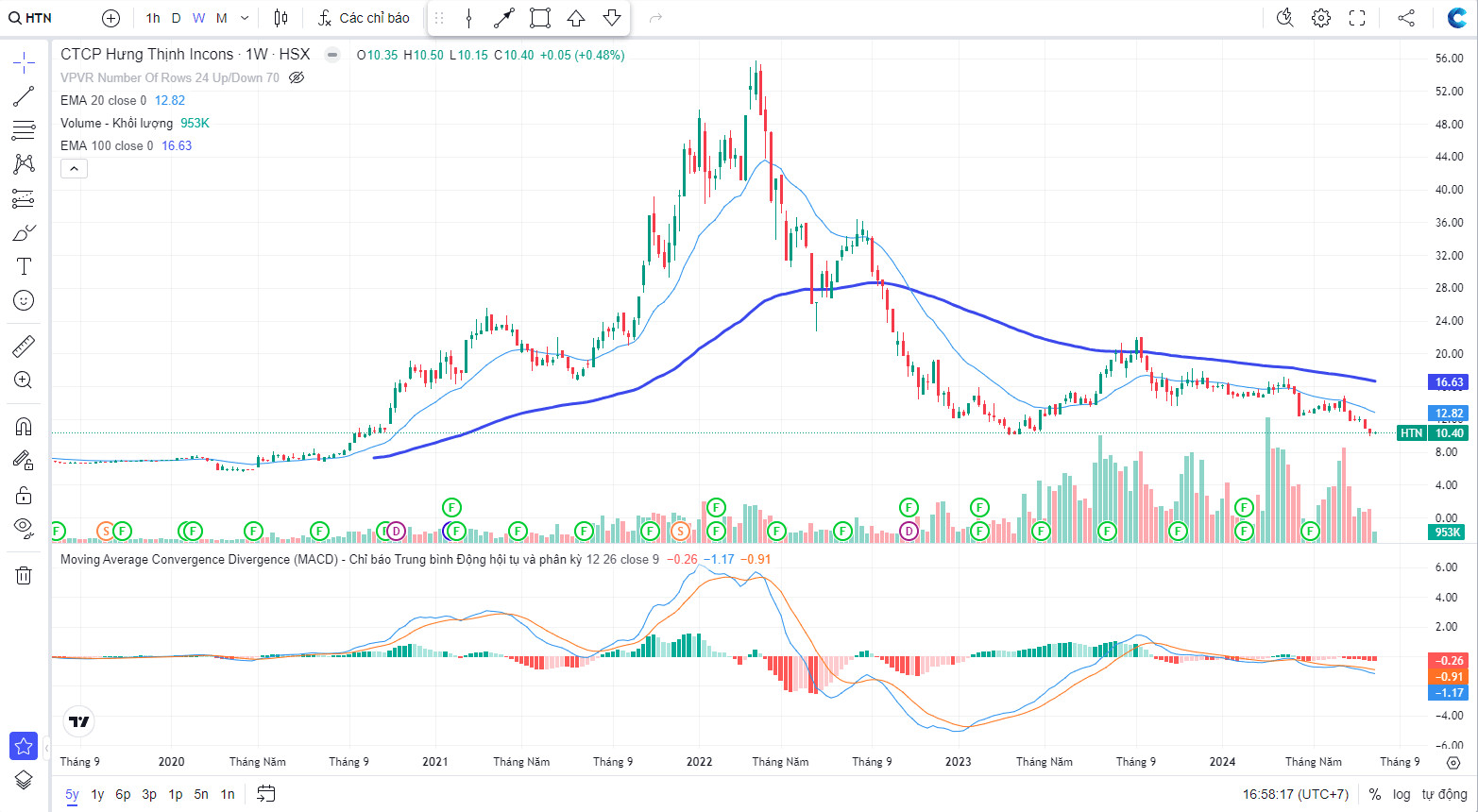1478x812 pixels.
Task: Enter fullscreen mode
Action: (1357, 18)
